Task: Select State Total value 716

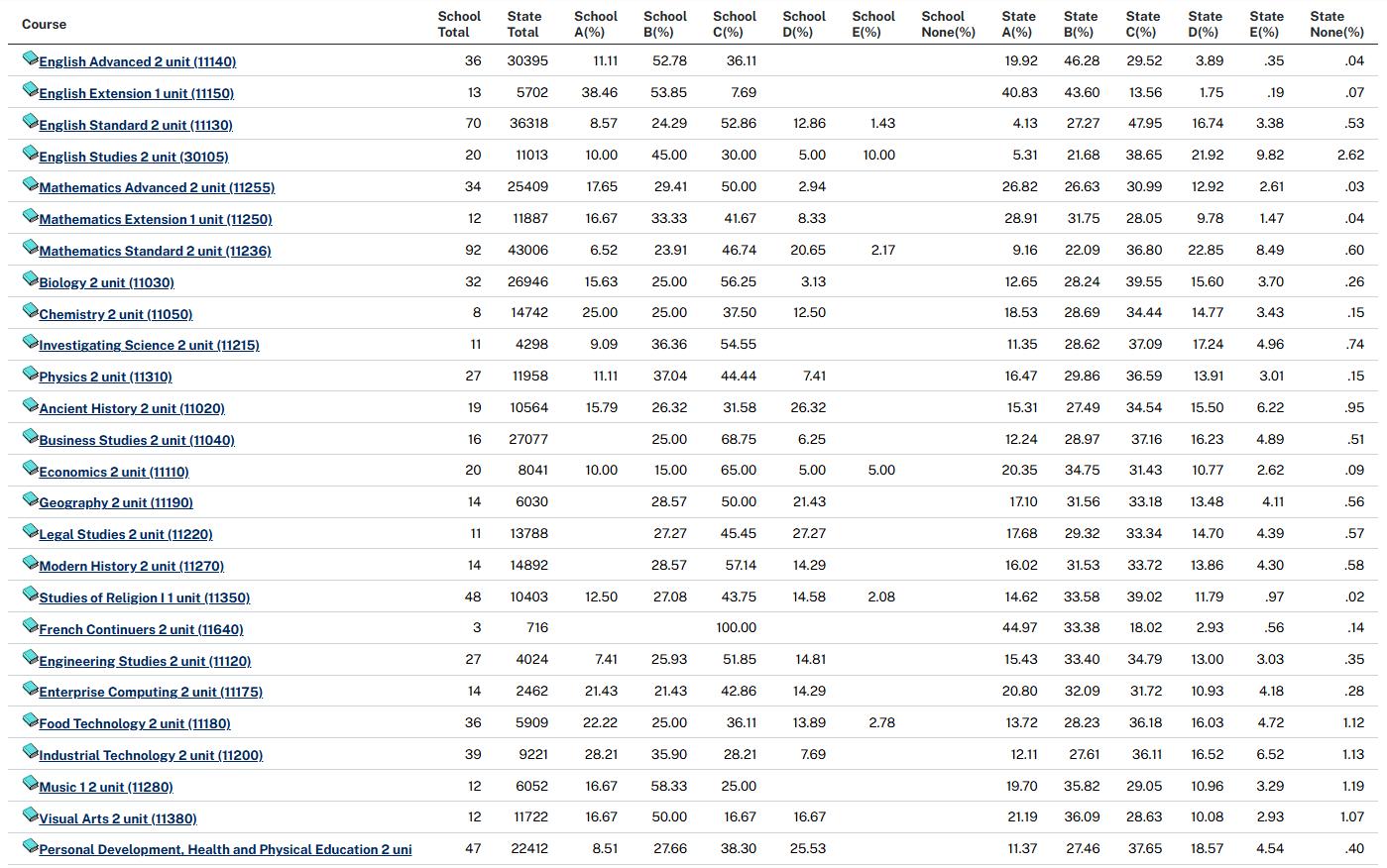Action: tap(537, 627)
